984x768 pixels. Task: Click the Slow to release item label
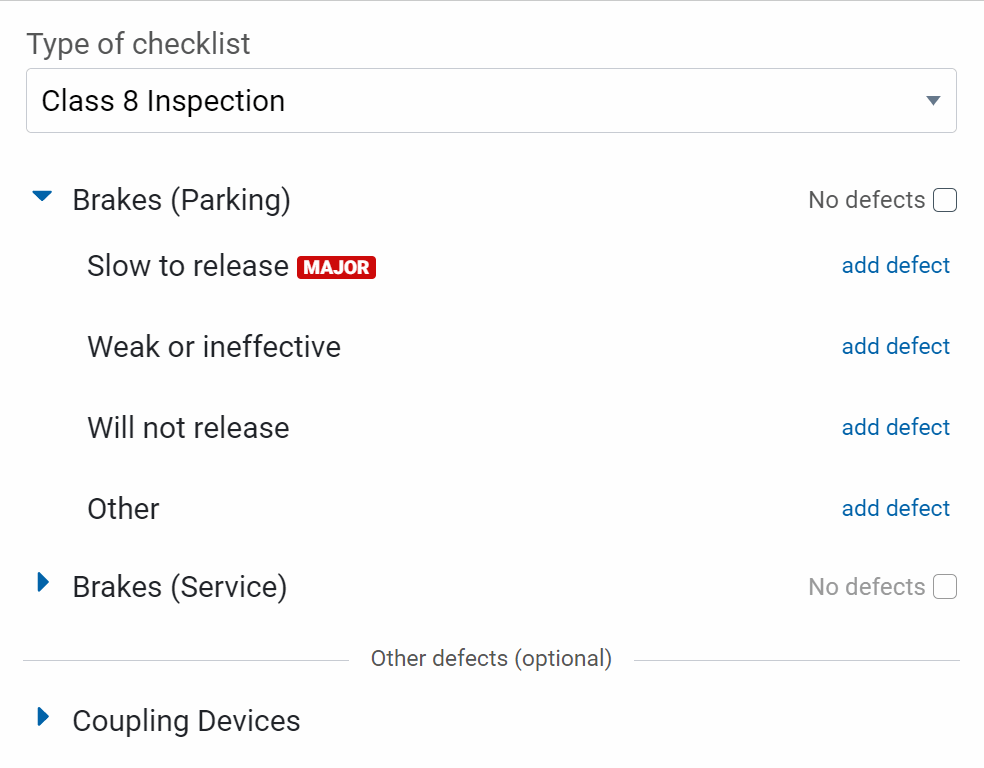(x=188, y=266)
